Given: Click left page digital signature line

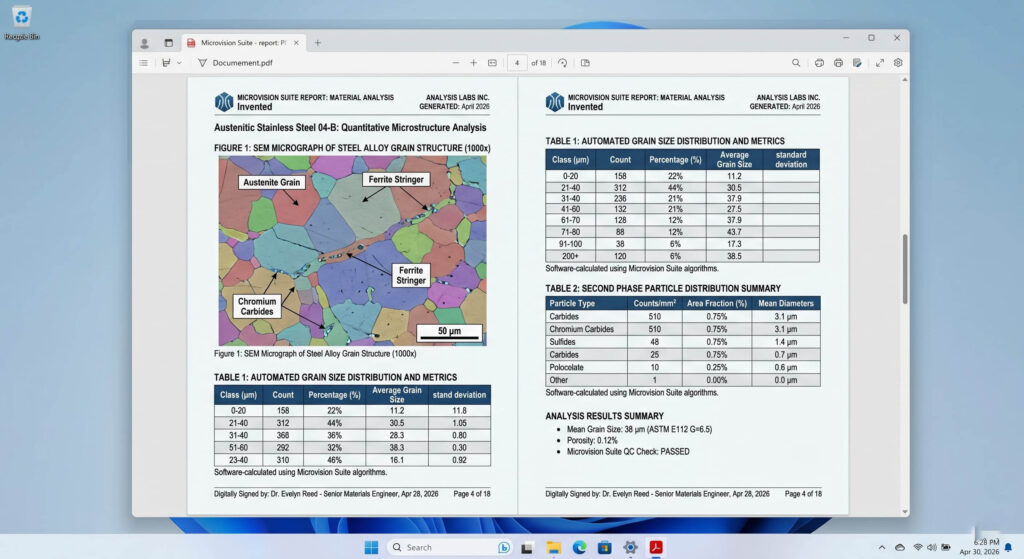Looking at the screenshot, I should 326,494.
